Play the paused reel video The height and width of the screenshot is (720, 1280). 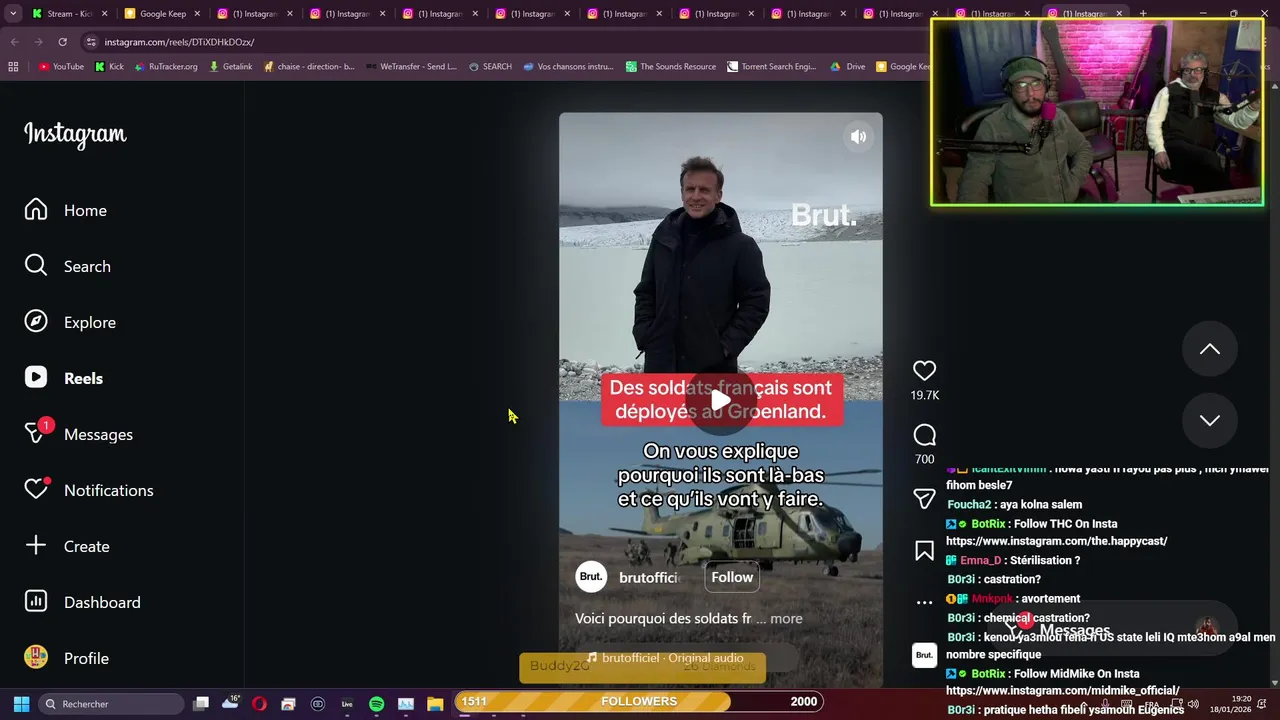pyautogui.click(x=721, y=401)
